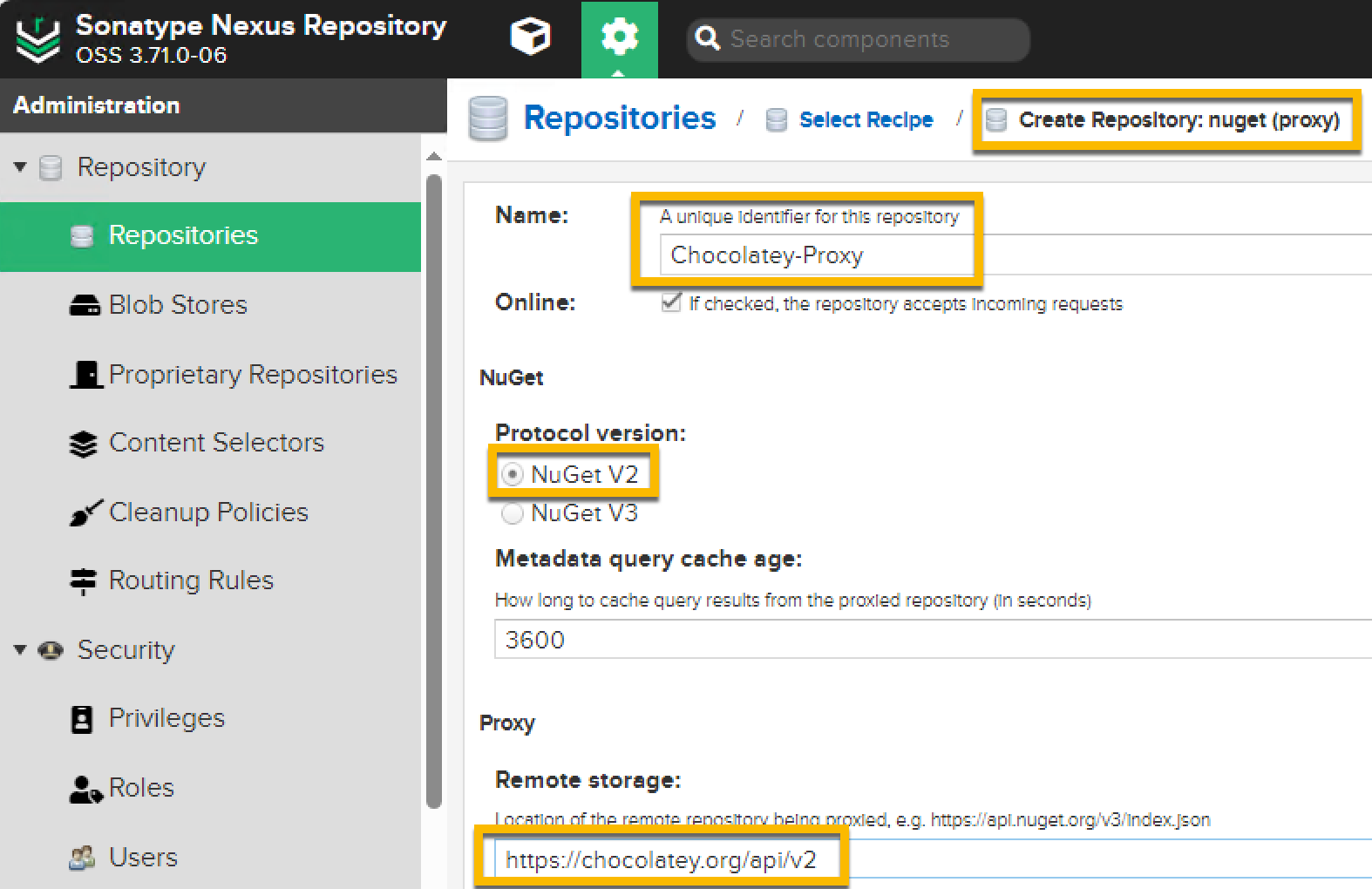Open the Browse cube icon
The image size is (1372, 889).
530,37
